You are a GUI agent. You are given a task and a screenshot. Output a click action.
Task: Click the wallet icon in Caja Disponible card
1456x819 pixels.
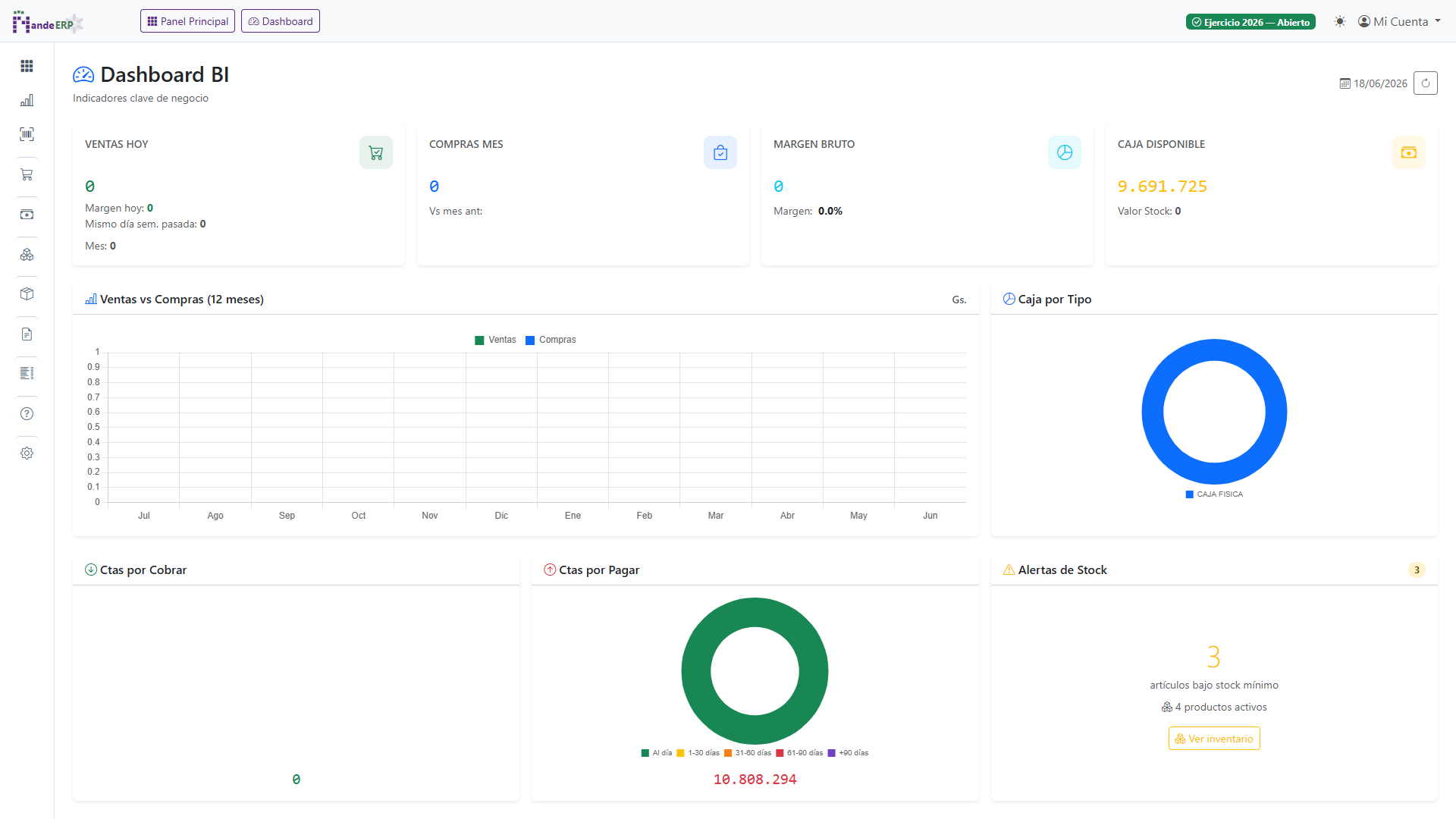point(1409,152)
